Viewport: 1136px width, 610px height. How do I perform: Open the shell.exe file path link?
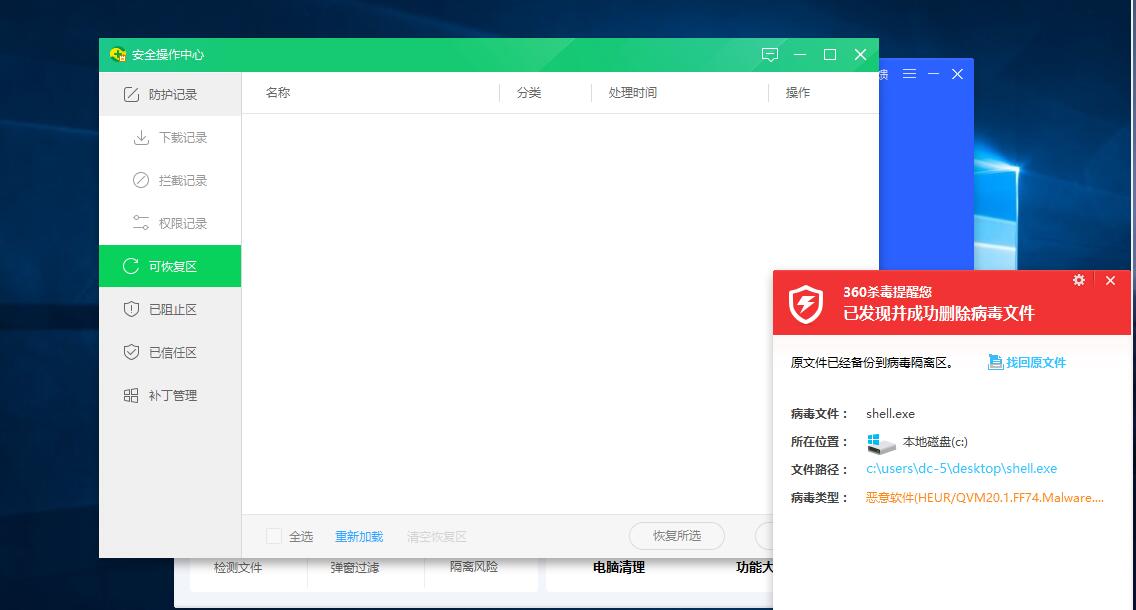(961, 468)
